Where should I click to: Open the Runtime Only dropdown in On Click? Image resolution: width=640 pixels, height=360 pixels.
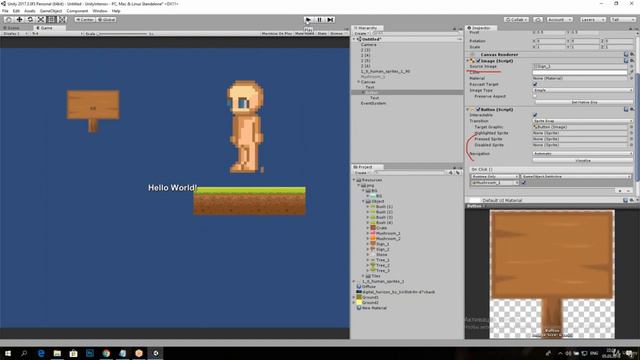(x=495, y=176)
